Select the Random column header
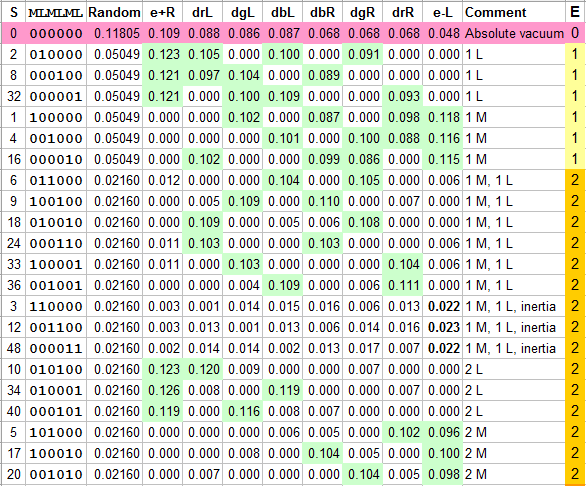This screenshot has width=586, height=486. [114, 12]
